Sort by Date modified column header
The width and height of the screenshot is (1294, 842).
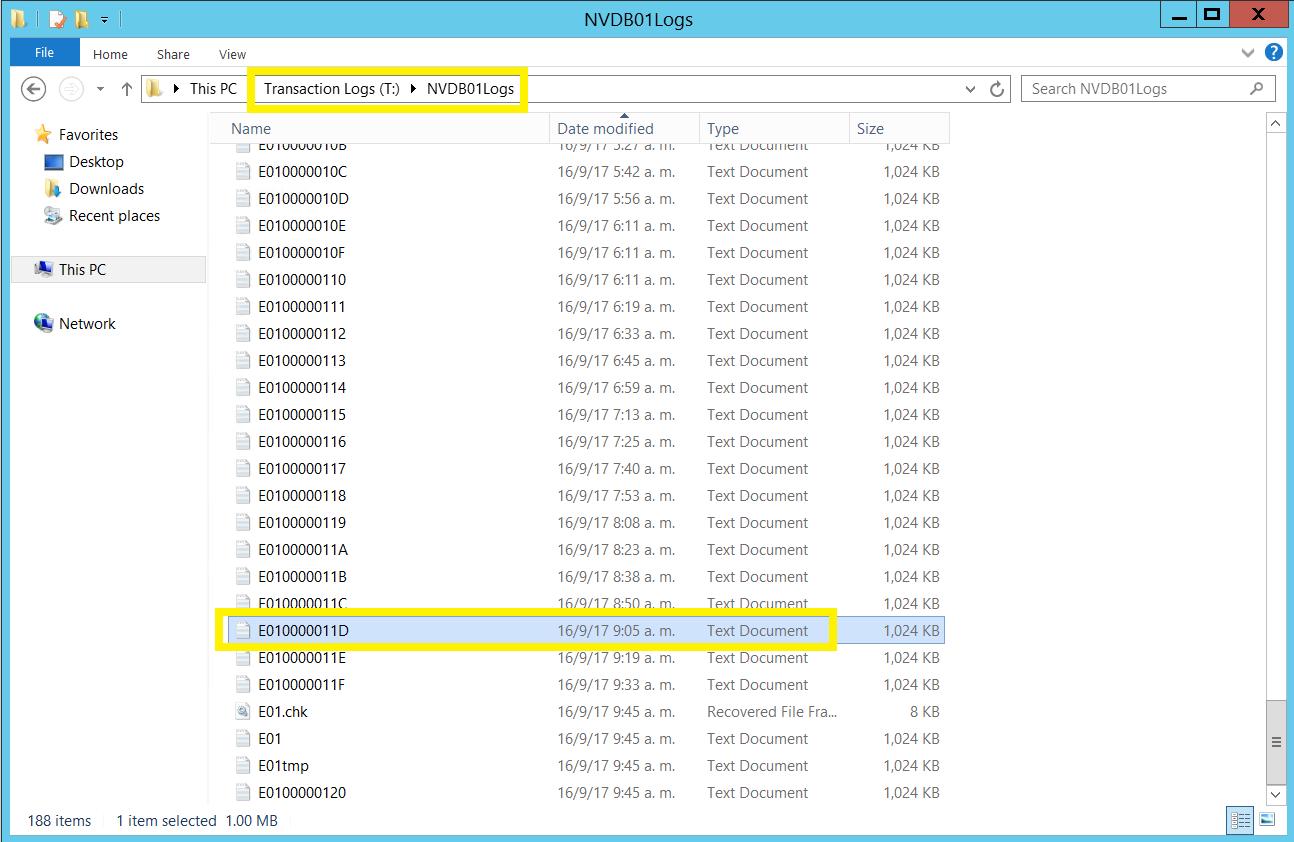tap(624, 129)
